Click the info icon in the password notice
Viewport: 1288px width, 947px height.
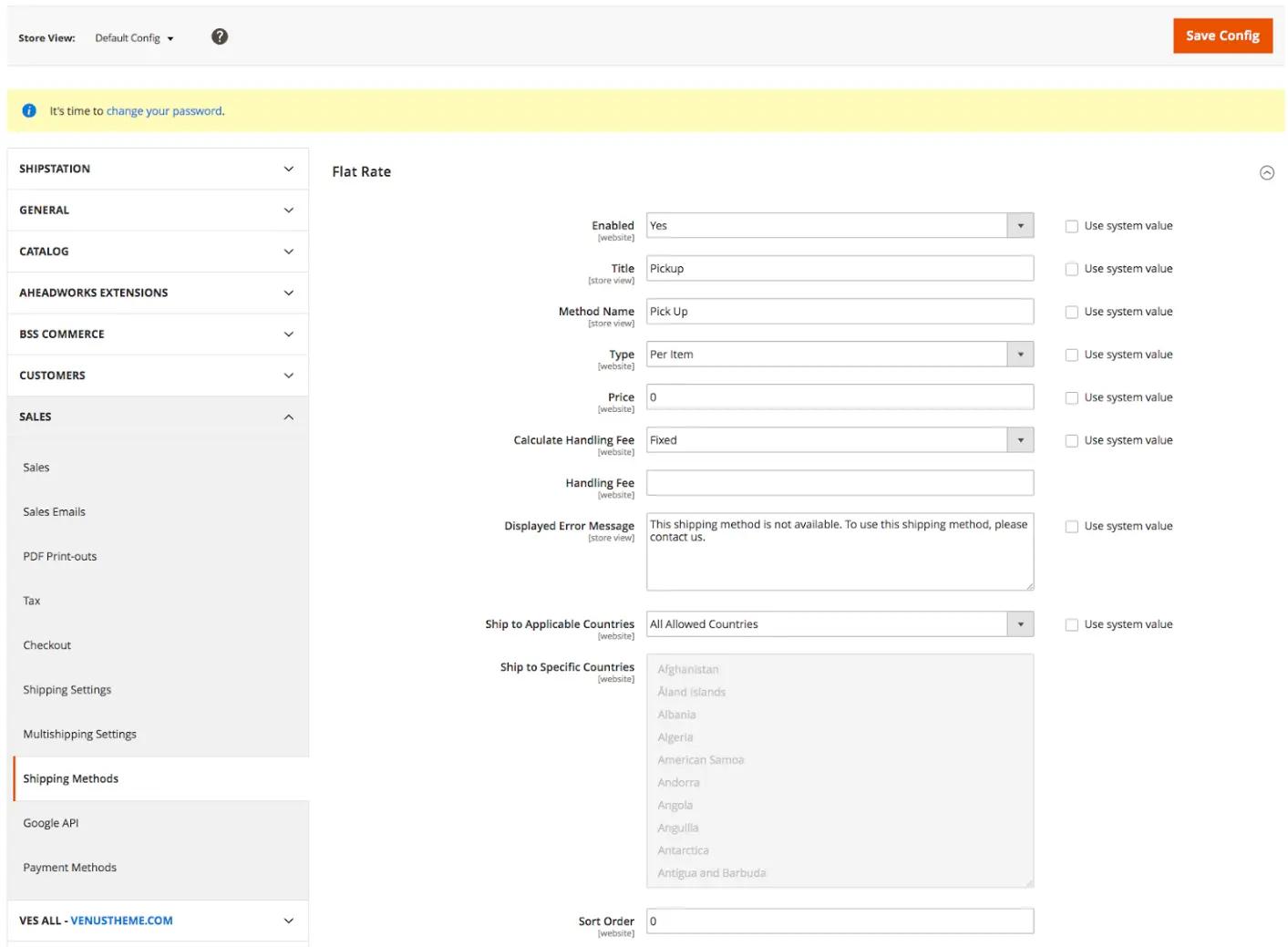coord(28,110)
